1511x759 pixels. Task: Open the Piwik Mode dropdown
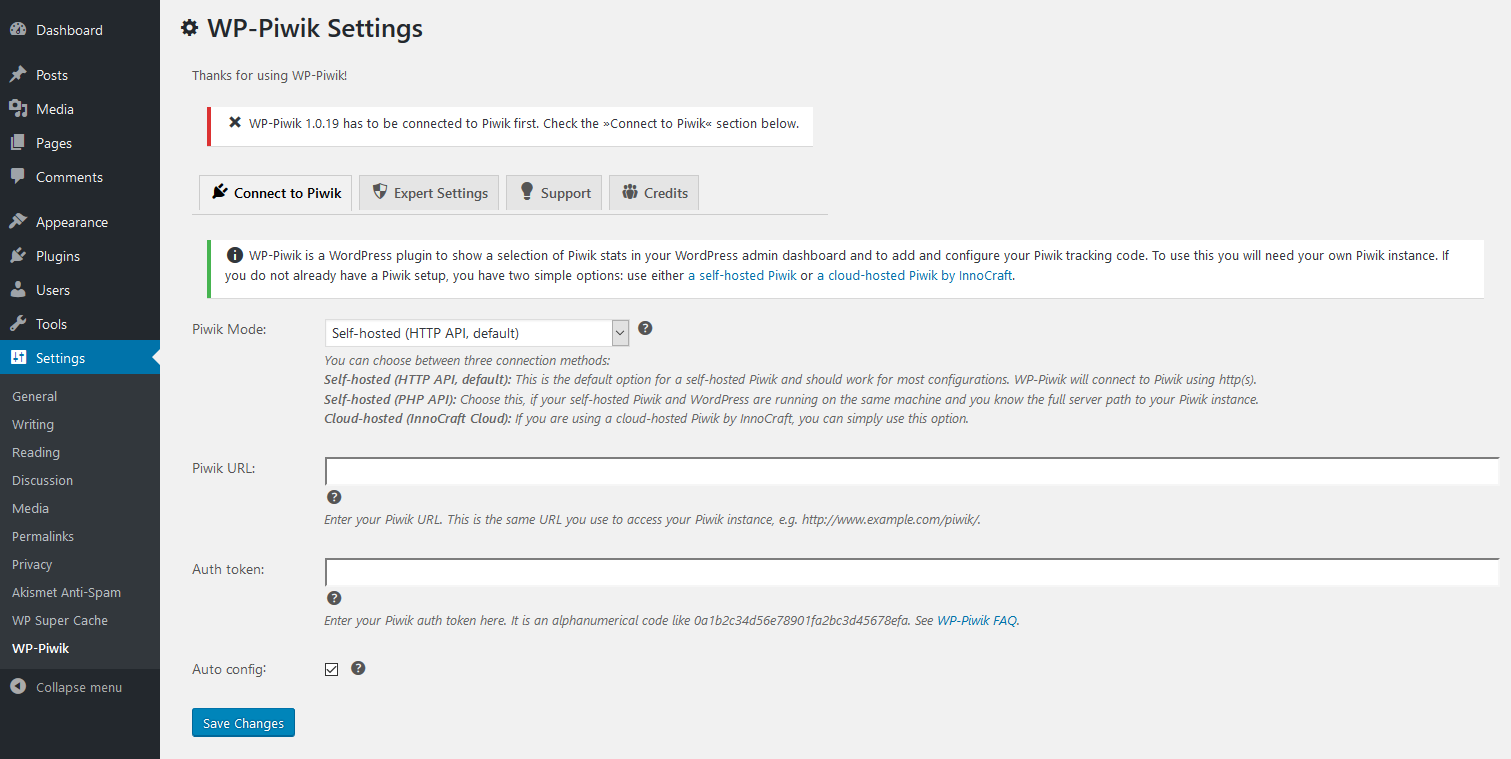tap(476, 333)
